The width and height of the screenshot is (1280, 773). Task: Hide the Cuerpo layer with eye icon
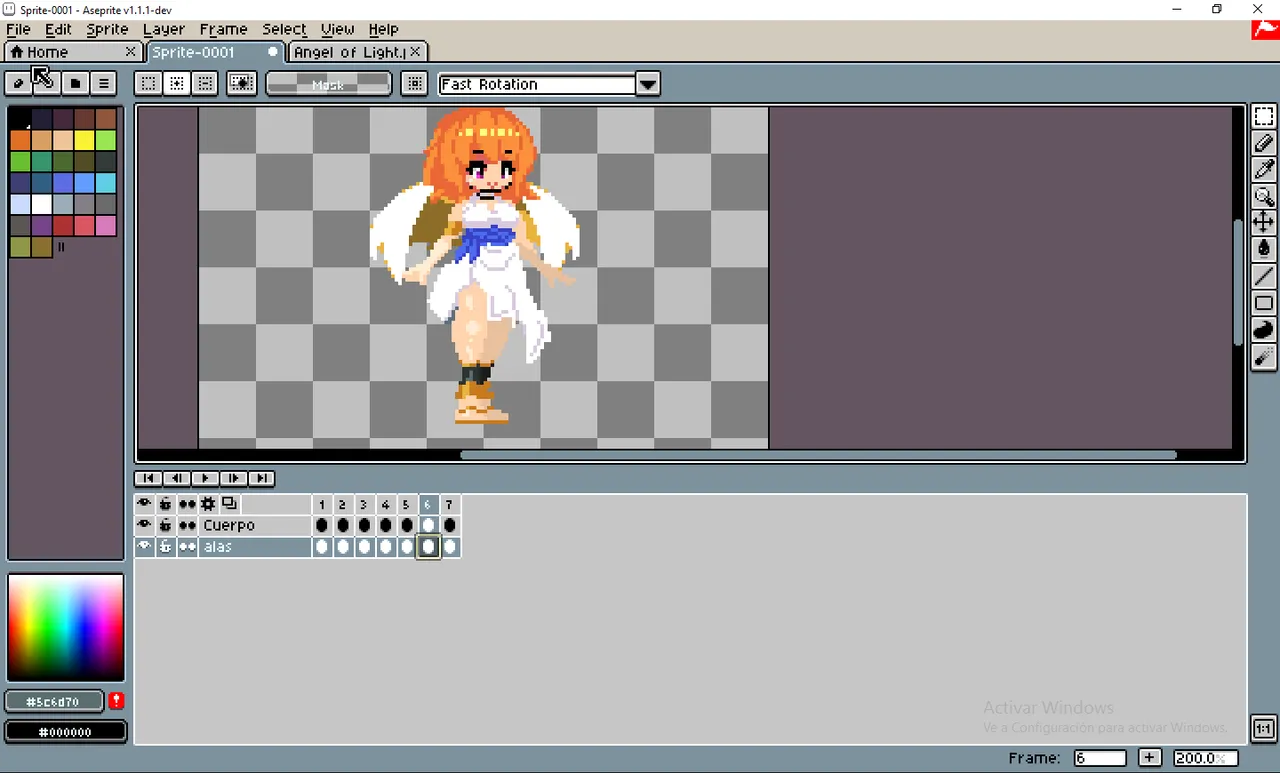tap(144, 525)
